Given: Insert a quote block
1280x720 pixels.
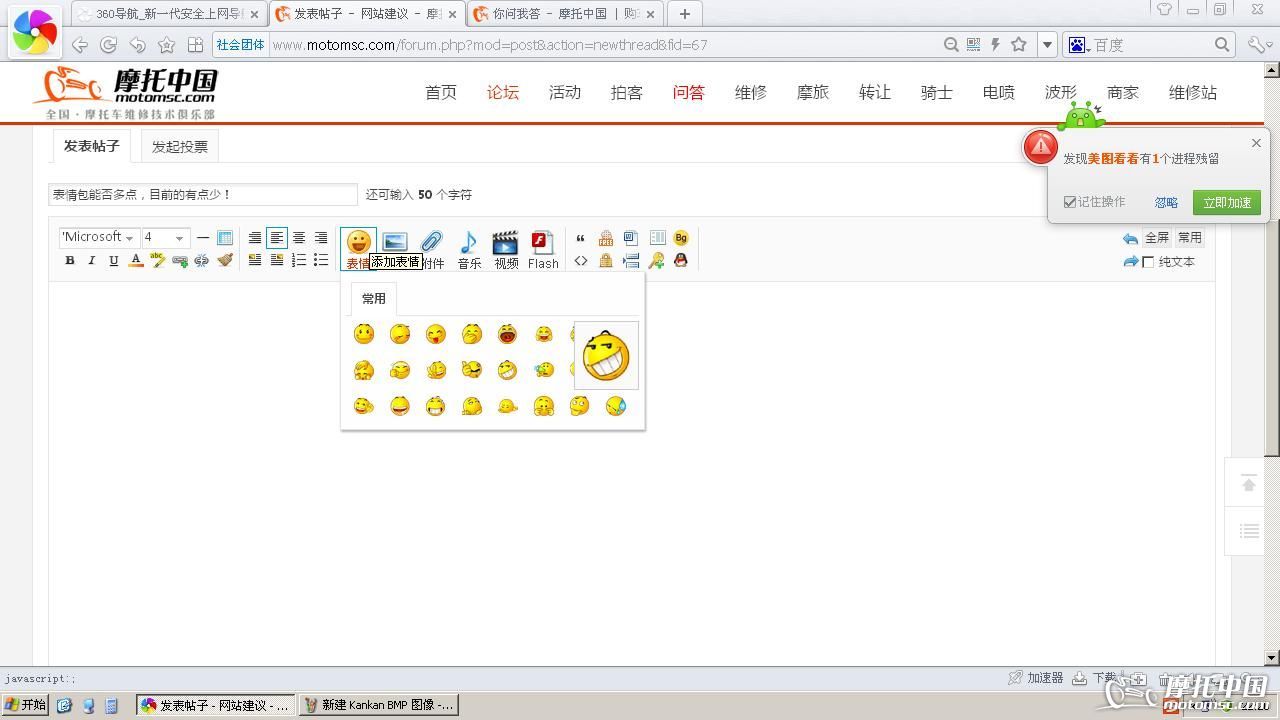Looking at the screenshot, I should (x=581, y=238).
